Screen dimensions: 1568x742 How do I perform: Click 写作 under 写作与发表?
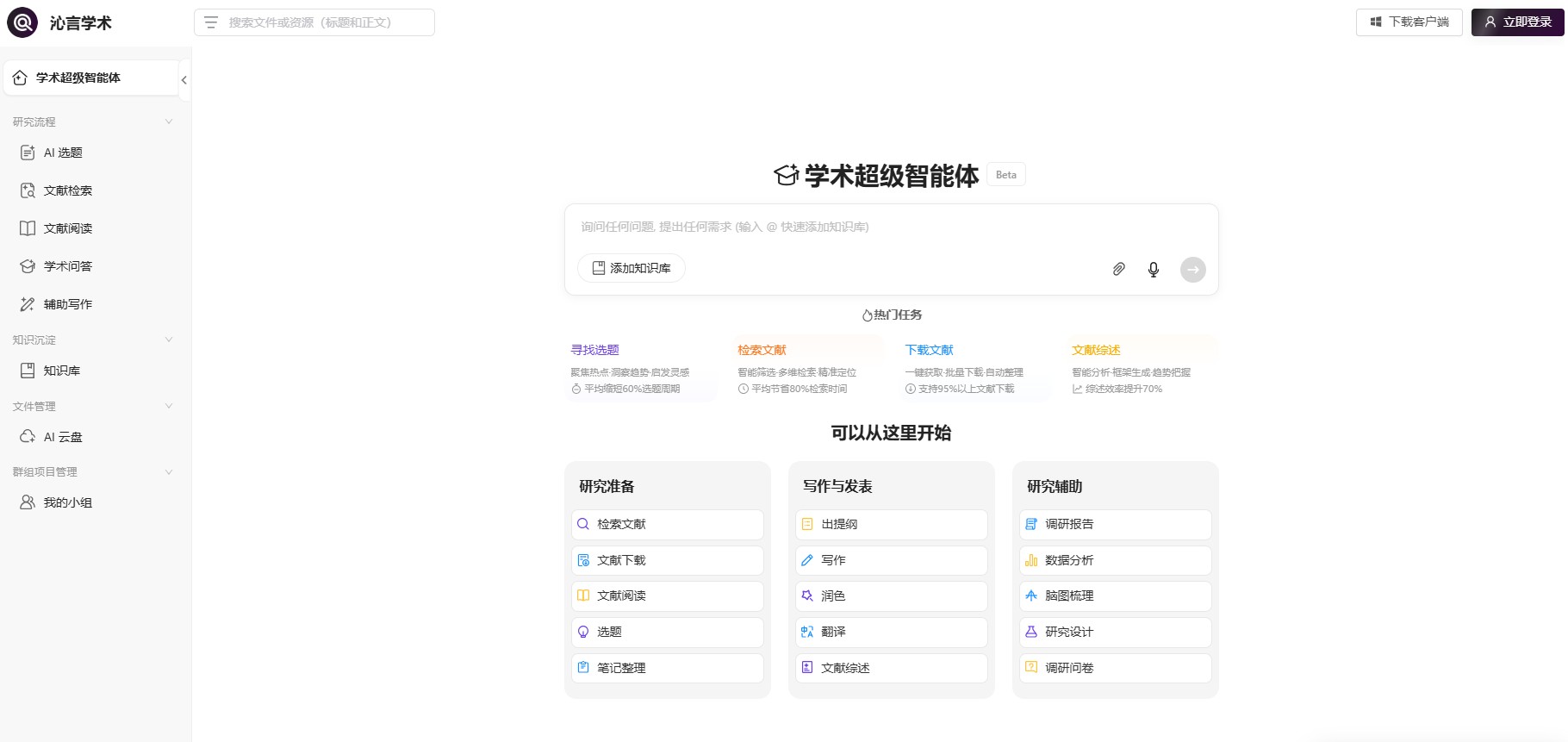pos(892,560)
